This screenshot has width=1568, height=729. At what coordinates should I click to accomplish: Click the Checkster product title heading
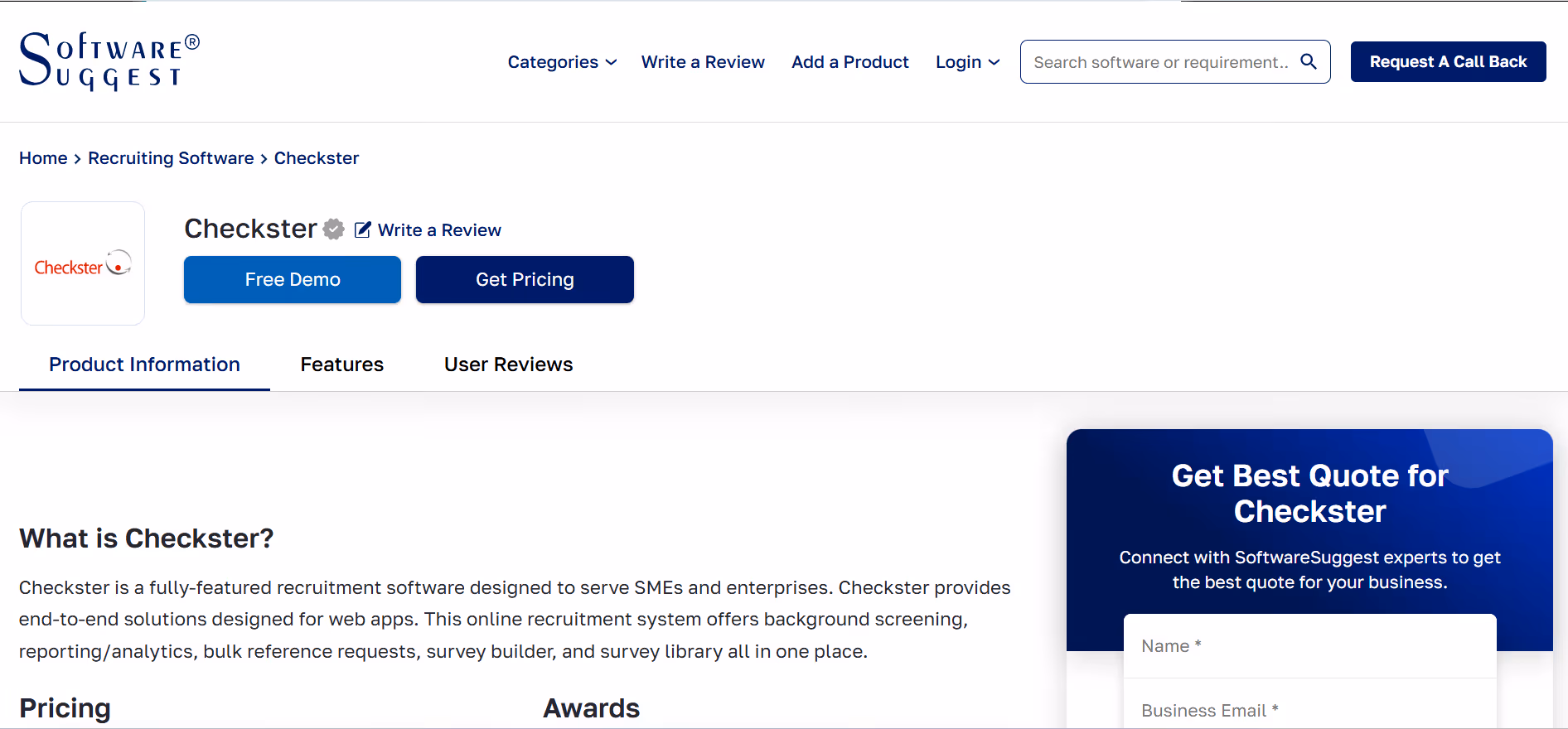click(x=250, y=229)
